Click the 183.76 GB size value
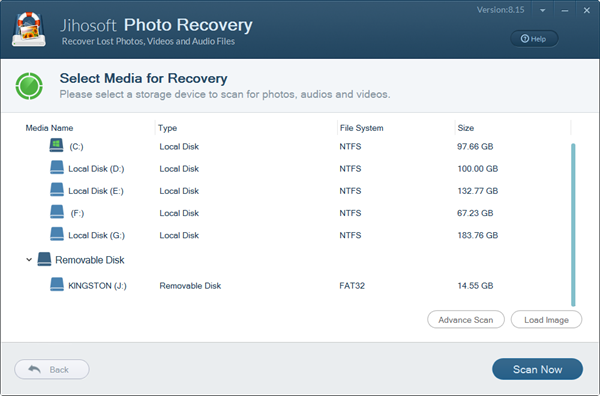Image resolution: width=600 pixels, height=396 pixels. 478,235
